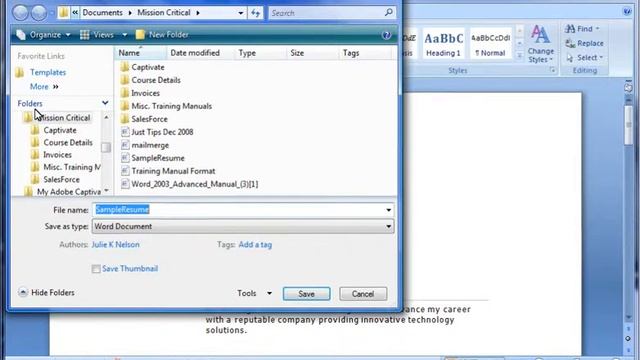
Task: Click the Add a tag link
Action: [255, 244]
